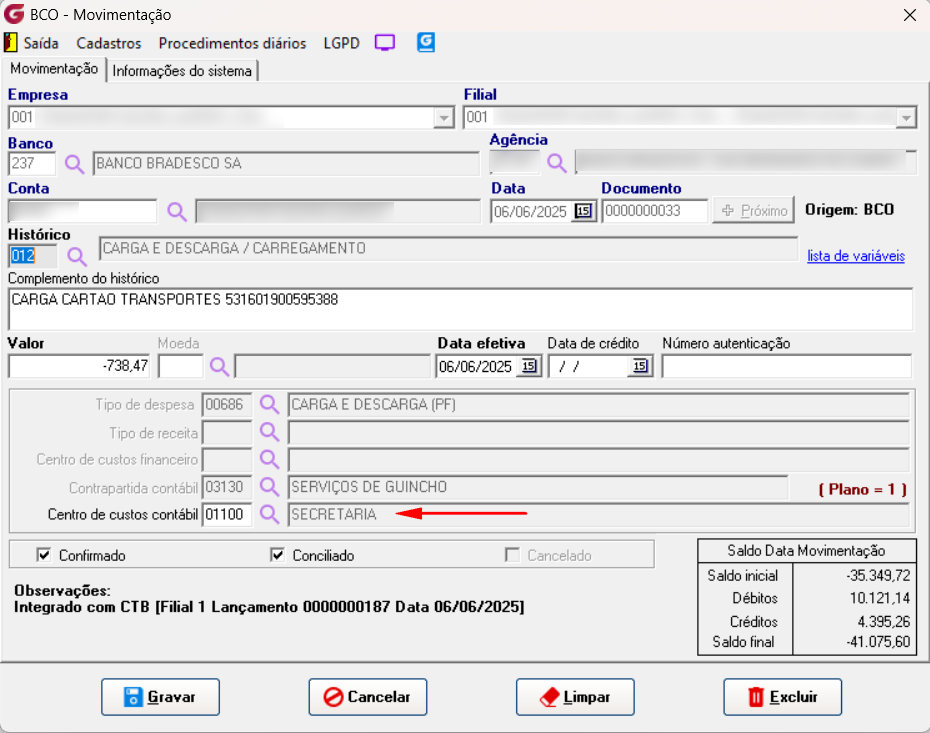Click the Débitos value 10.121,14
This screenshot has width=930, height=733.
click(x=880, y=598)
